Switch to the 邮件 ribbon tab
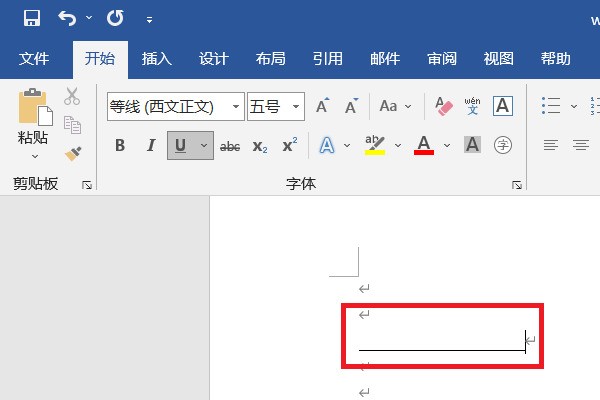Screen dimensions: 600x400 tap(385, 59)
